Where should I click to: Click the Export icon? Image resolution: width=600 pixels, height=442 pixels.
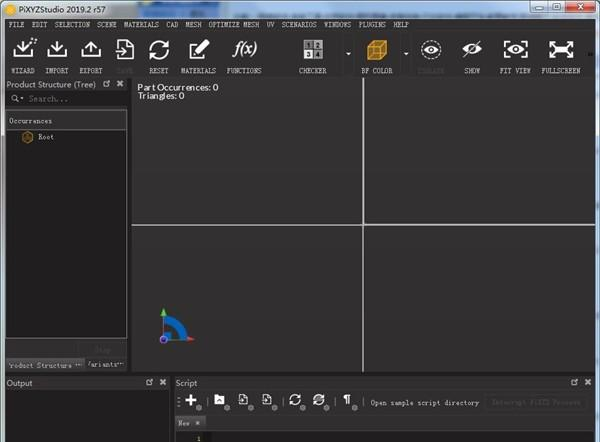91,51
